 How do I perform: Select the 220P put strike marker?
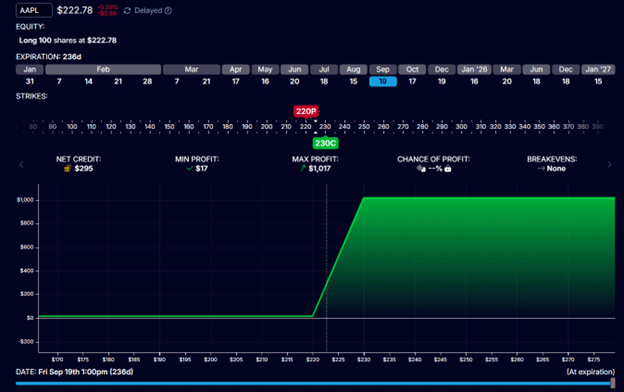306,111
